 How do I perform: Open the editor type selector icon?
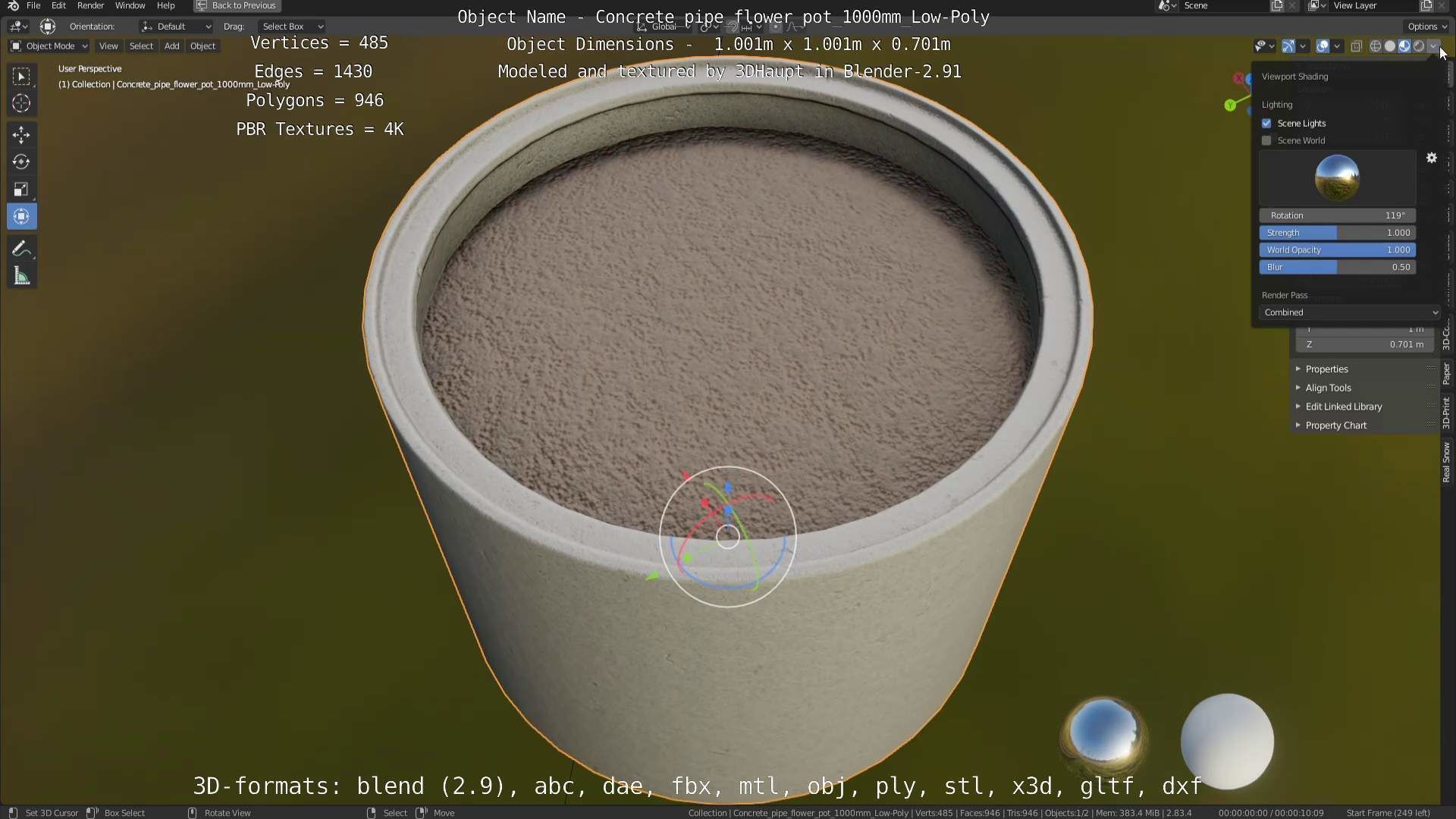coord(18,27)
